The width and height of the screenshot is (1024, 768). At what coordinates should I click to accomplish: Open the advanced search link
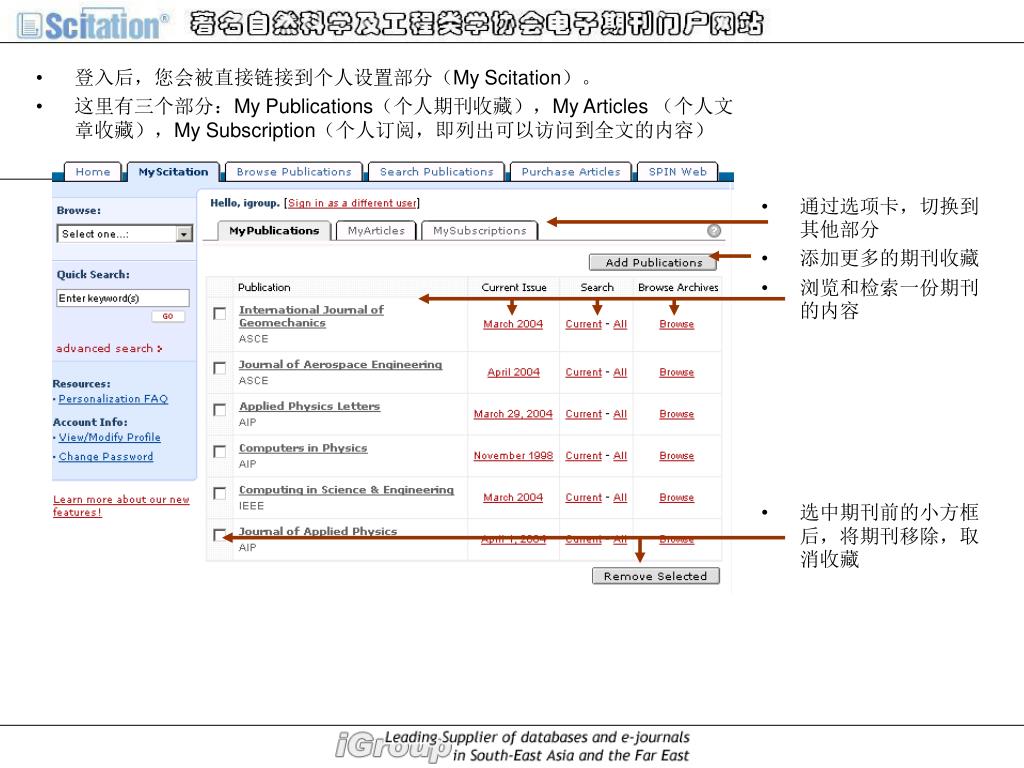tap(109, 348)
